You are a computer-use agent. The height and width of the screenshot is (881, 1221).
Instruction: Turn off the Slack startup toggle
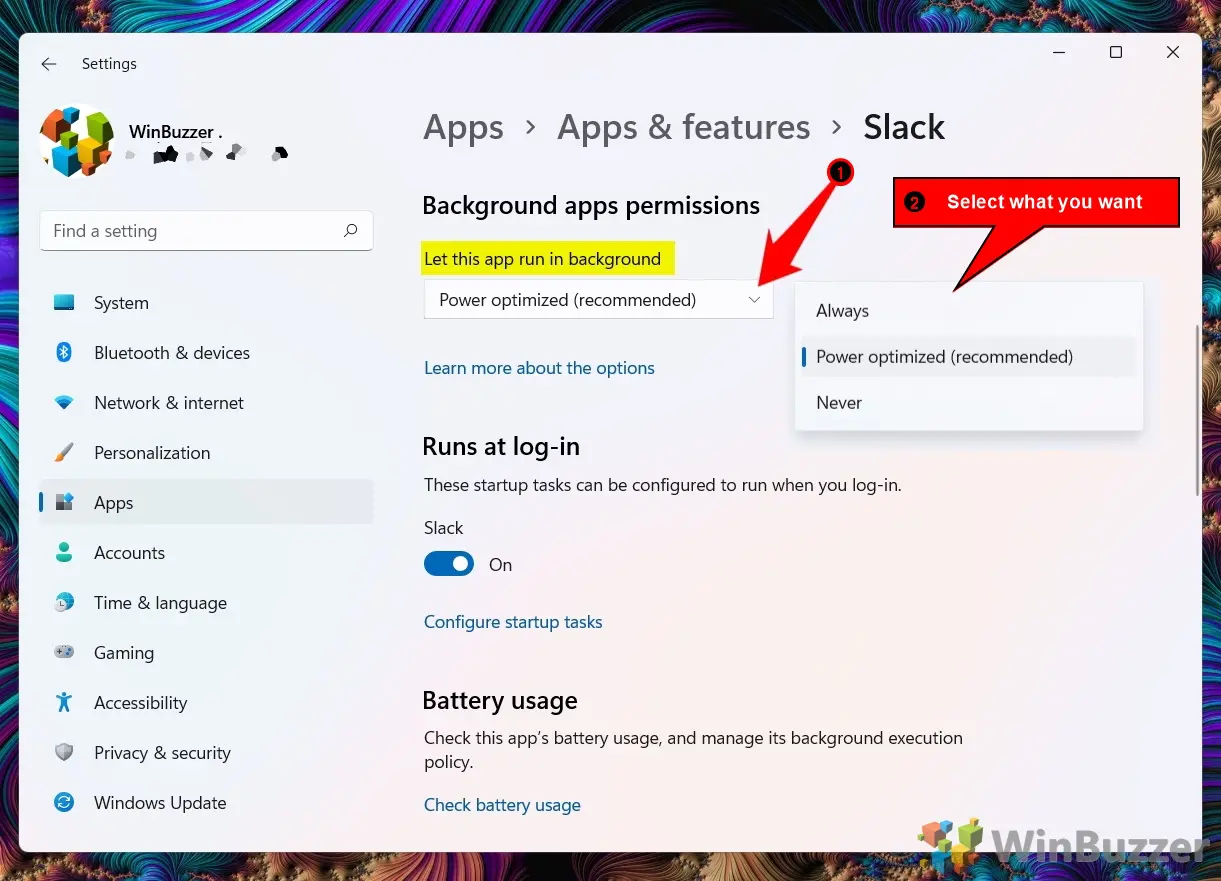449,565
